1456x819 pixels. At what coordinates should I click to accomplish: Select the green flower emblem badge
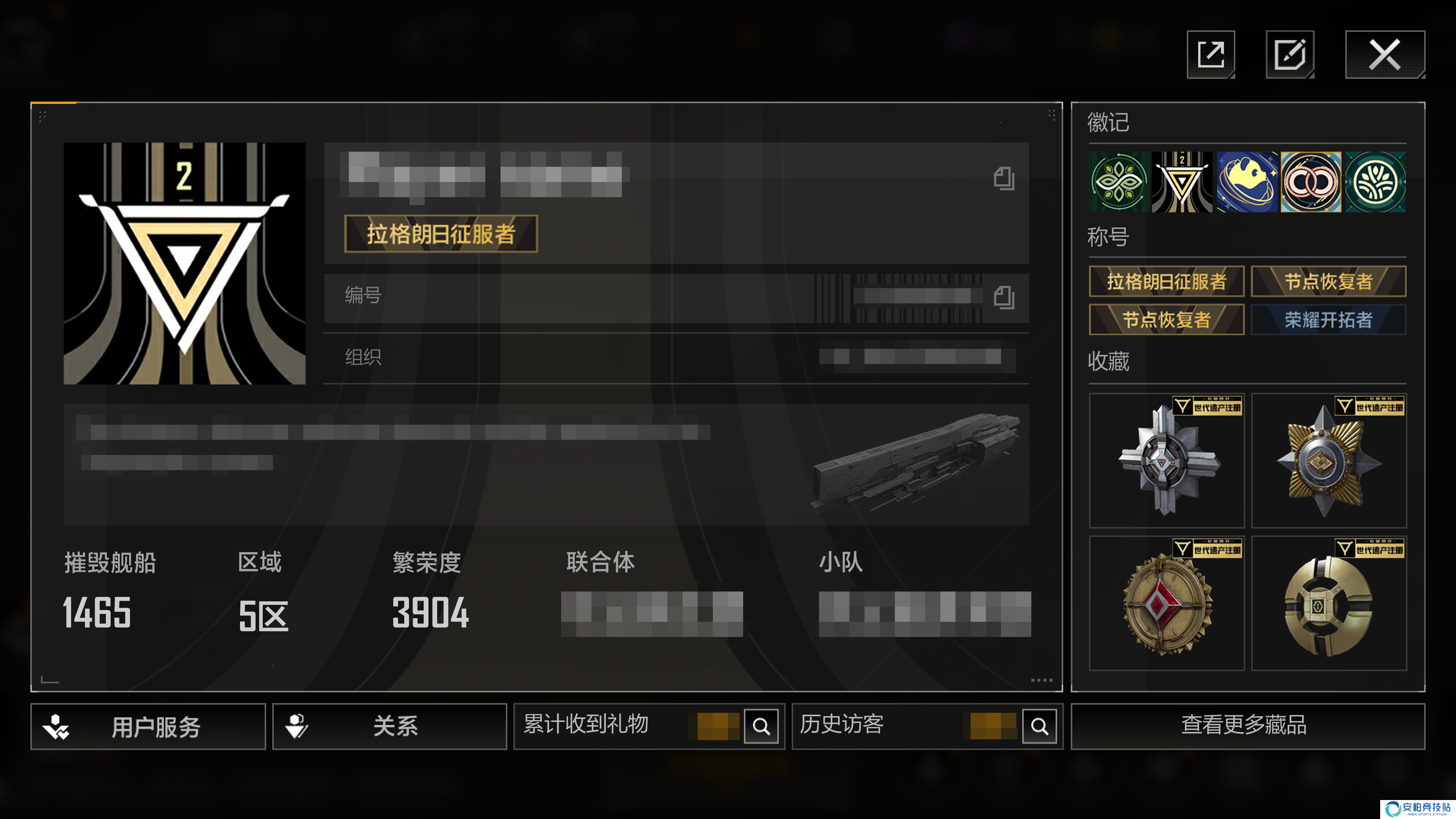click(1119, 182)
